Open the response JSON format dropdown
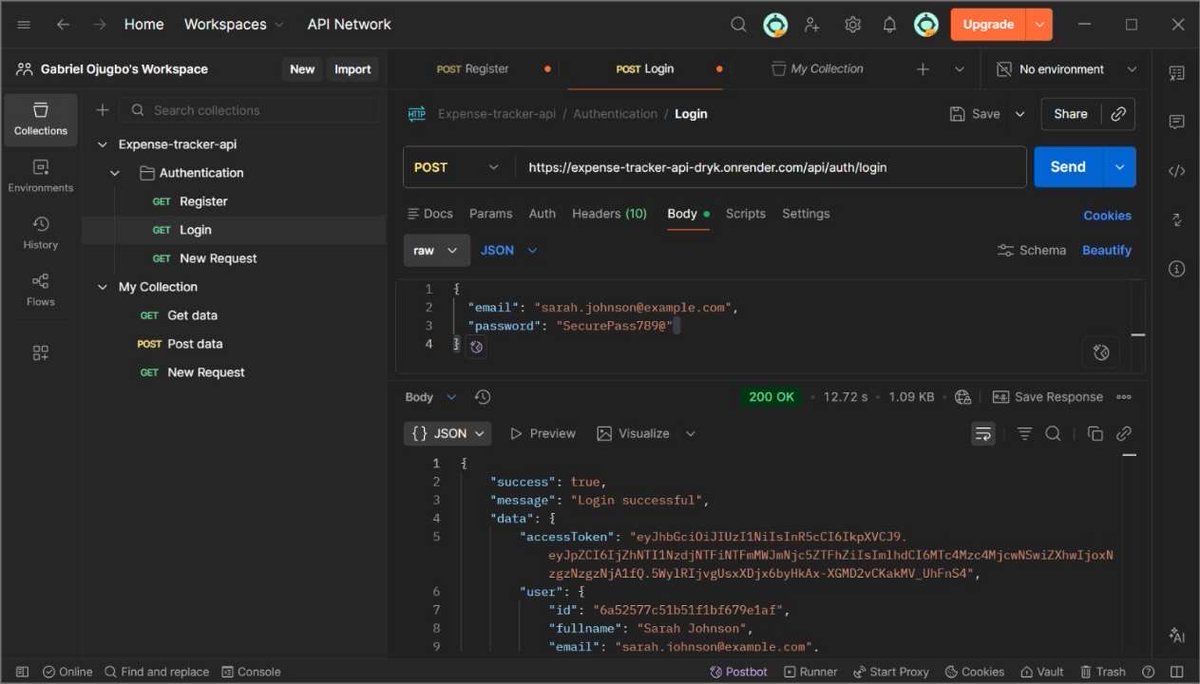 click(x=448, y=434)
